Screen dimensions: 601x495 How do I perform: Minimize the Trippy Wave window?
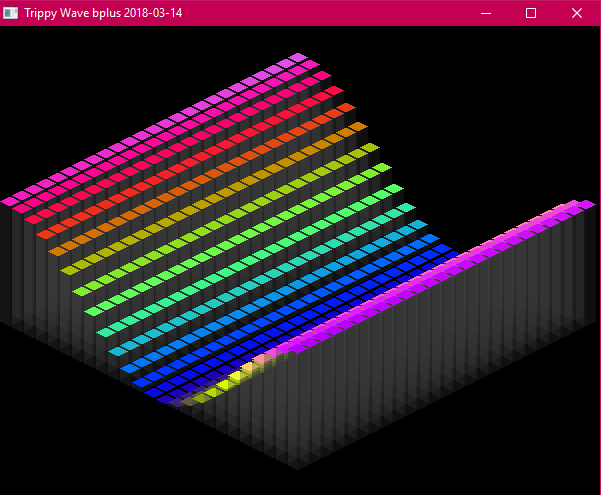[485, 13]
